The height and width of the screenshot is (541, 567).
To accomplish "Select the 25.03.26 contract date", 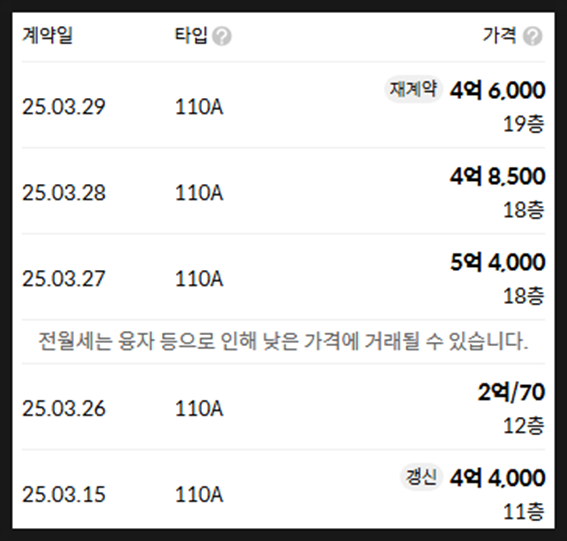I will click(64, 408).
